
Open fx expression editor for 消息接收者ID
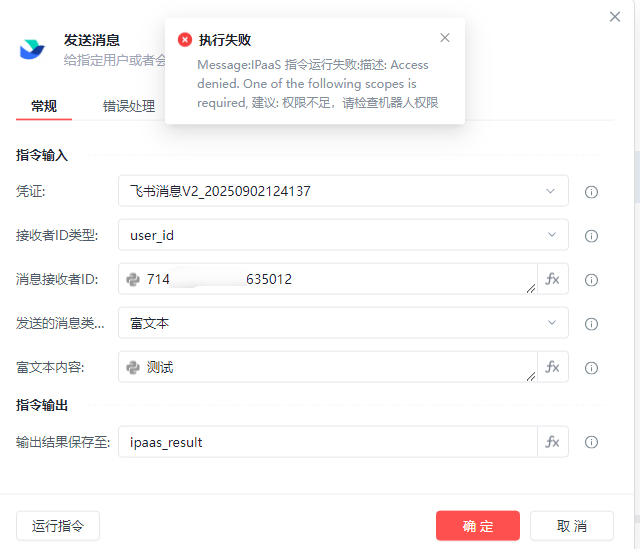553,279
